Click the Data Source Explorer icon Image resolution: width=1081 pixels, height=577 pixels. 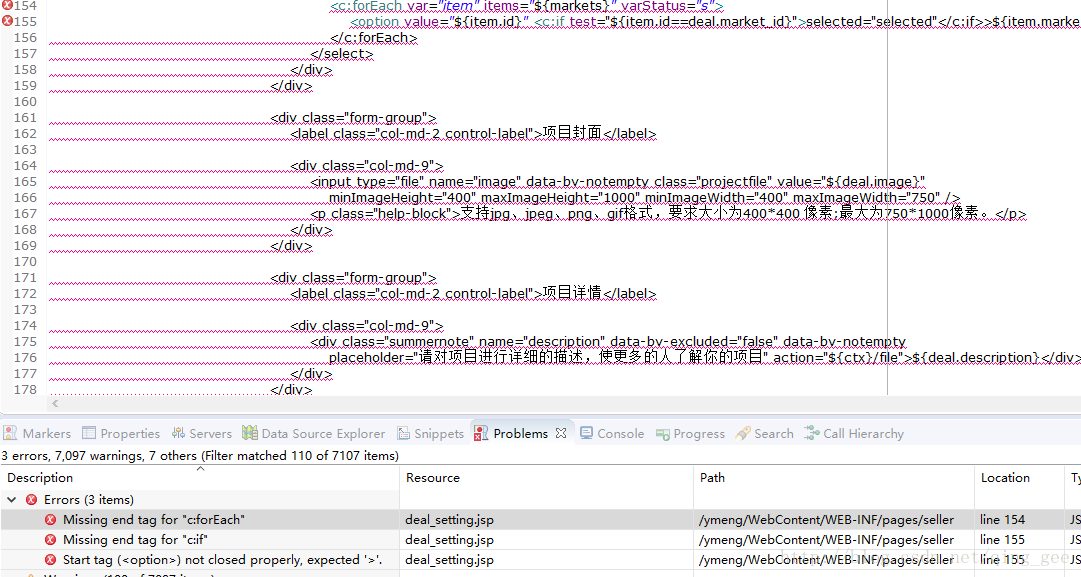[x=250, y=433]
